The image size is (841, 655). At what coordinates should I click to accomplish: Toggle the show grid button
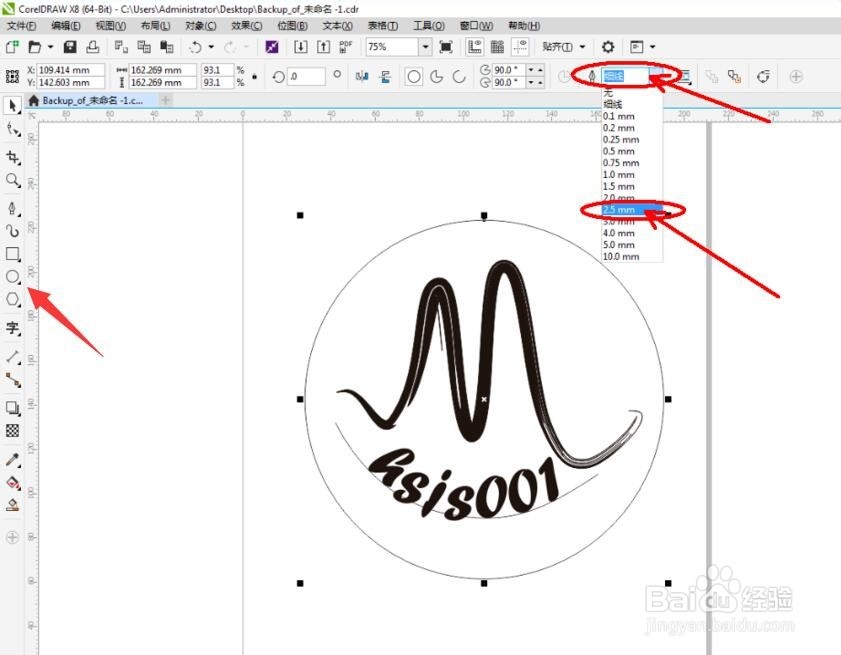pos(498,47)
